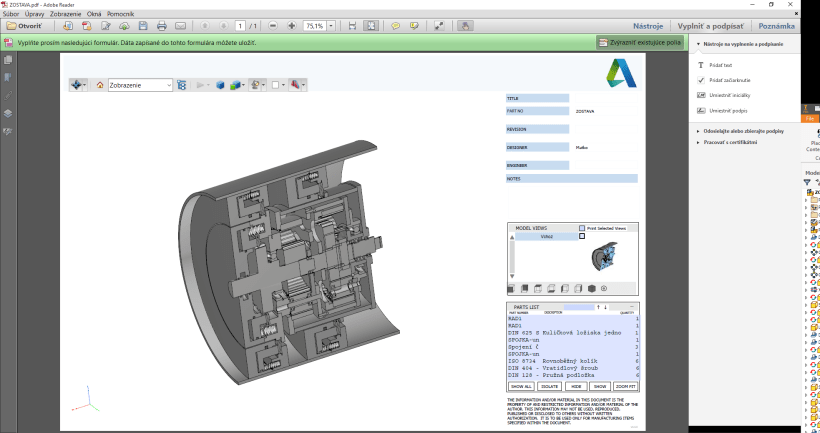Screen dimensions: 820x433
Task: Click the Save floppy disk icon
Action: [145, 26]
